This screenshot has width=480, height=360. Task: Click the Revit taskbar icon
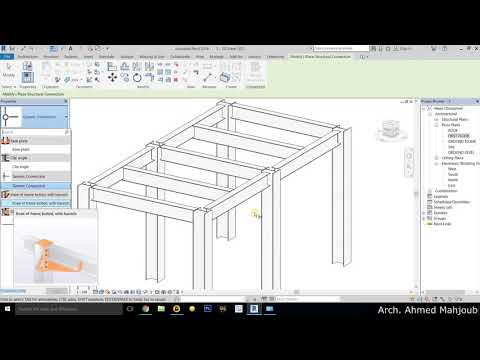pyautogui.click(x=254, y=309)
